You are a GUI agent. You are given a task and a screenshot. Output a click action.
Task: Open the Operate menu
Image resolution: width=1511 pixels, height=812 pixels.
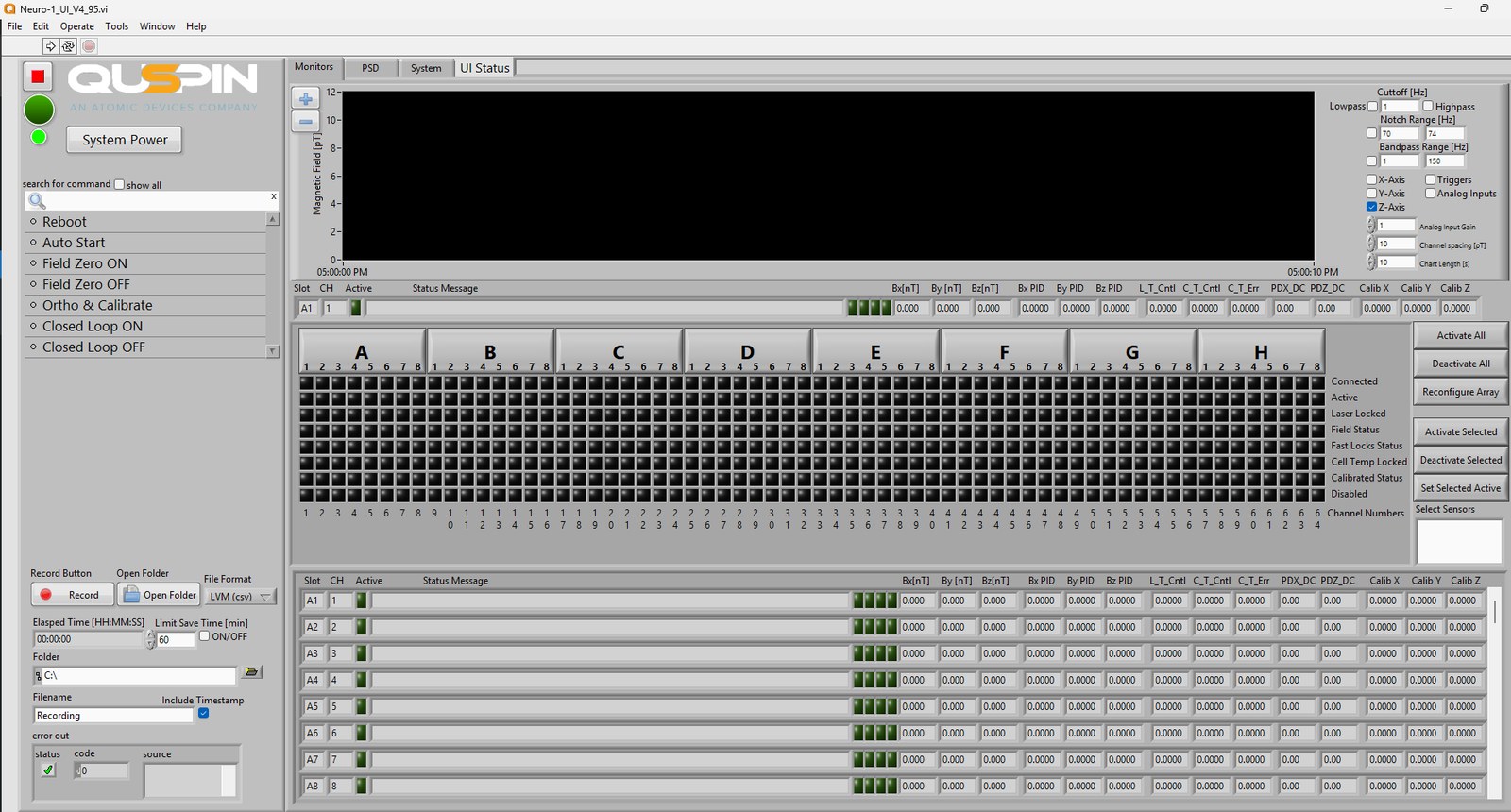pyautogui.click(x=77, y=26)
